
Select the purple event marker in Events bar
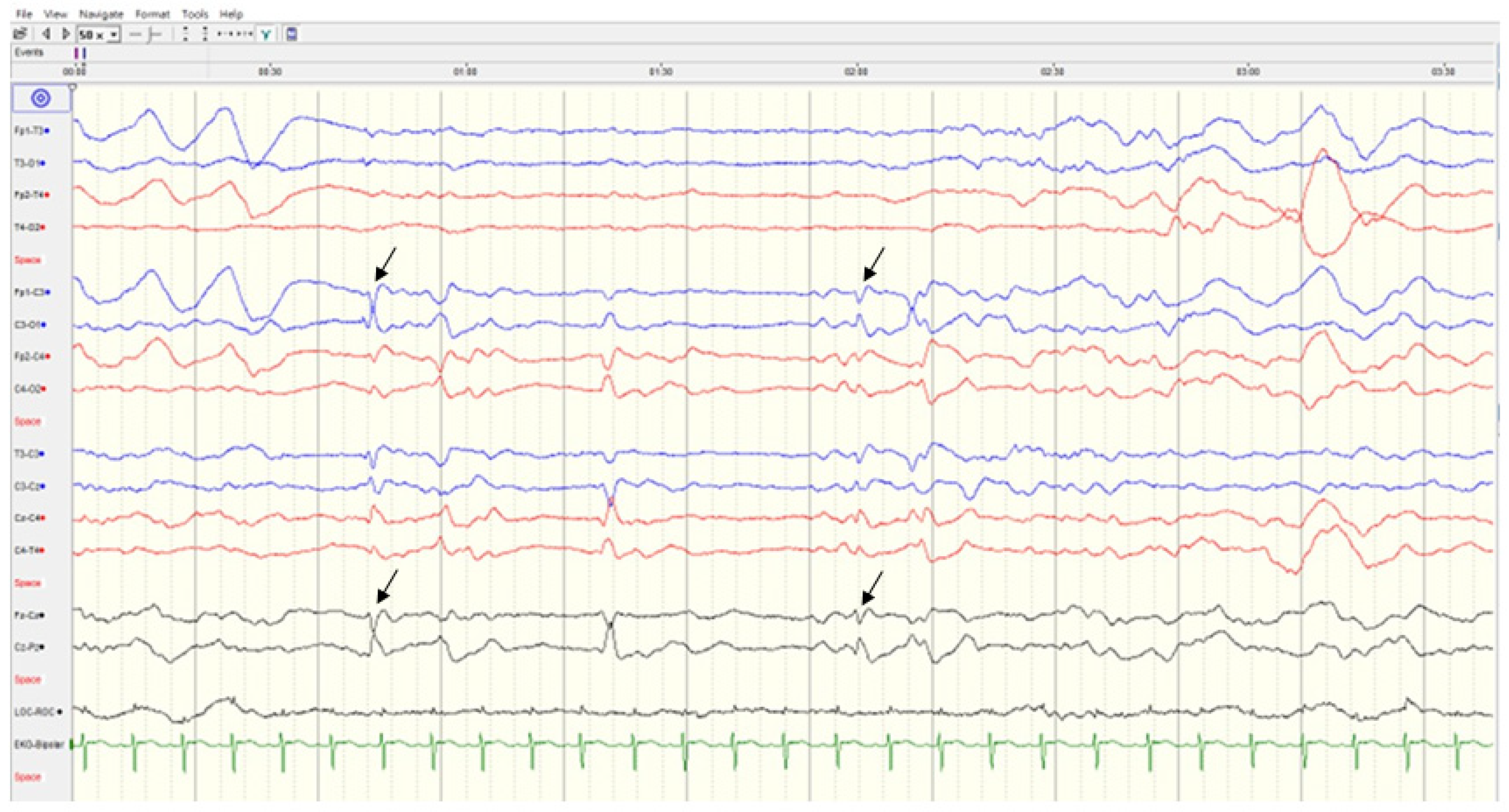pos(77,53)
